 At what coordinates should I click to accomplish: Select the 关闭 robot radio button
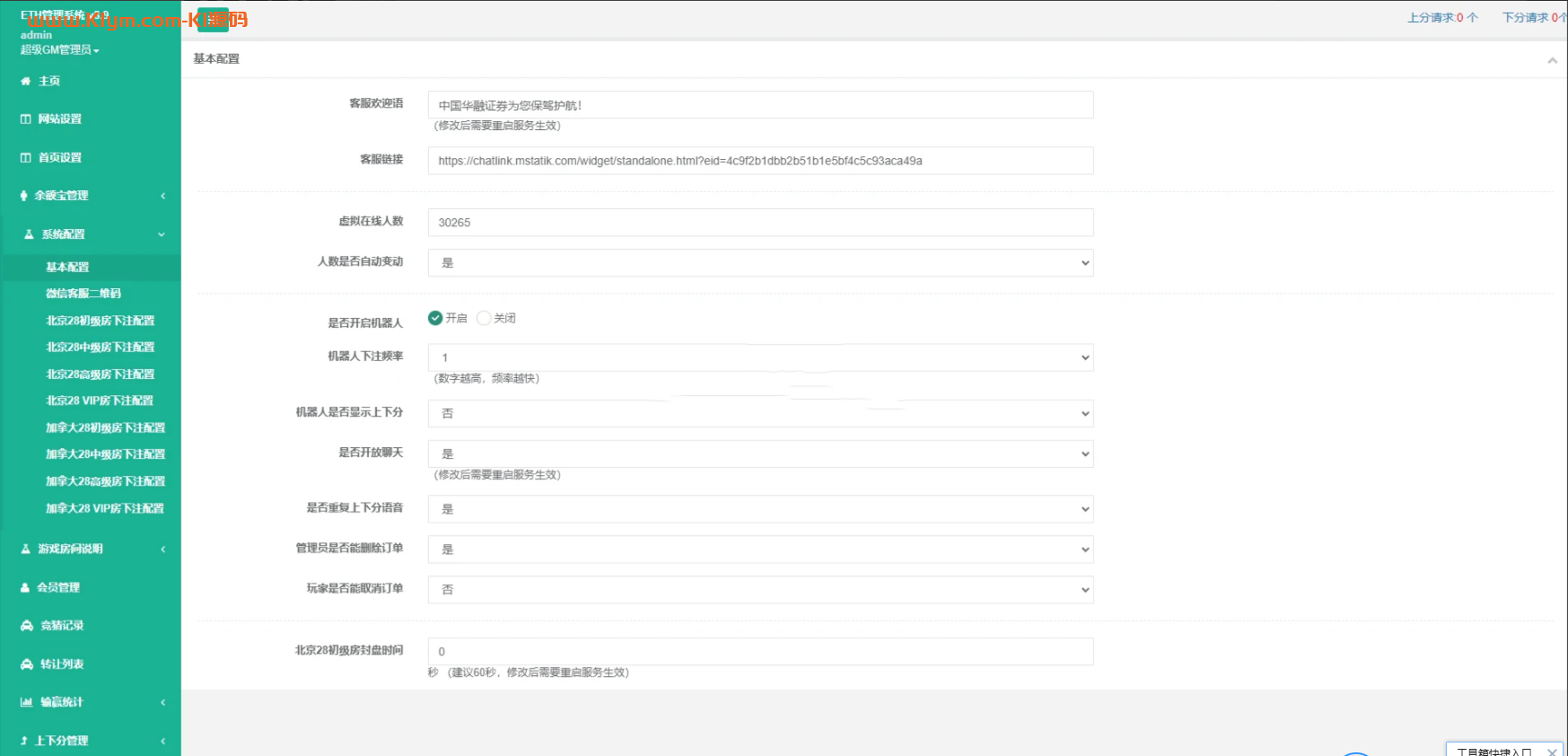point(484,318)
